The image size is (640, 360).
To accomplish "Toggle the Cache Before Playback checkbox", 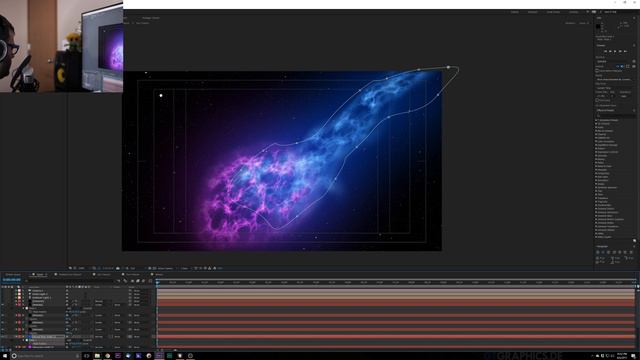I will point(597,71).
